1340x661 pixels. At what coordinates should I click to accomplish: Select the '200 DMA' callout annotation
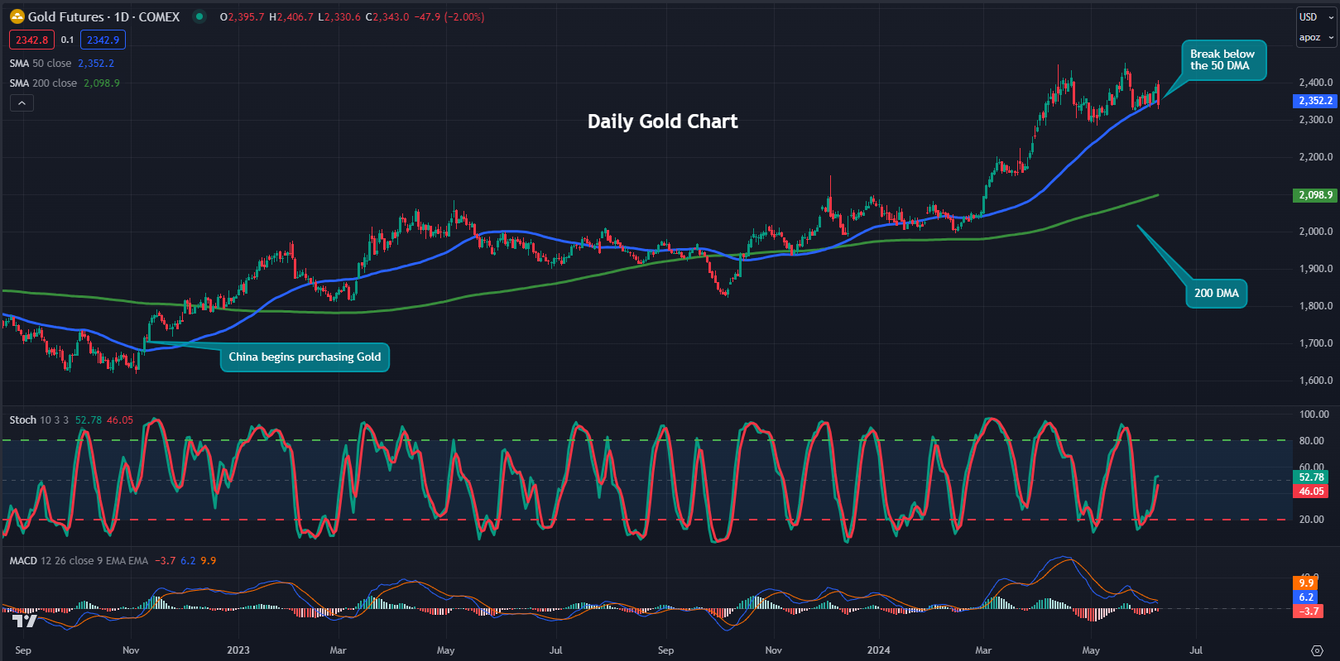1216,293
